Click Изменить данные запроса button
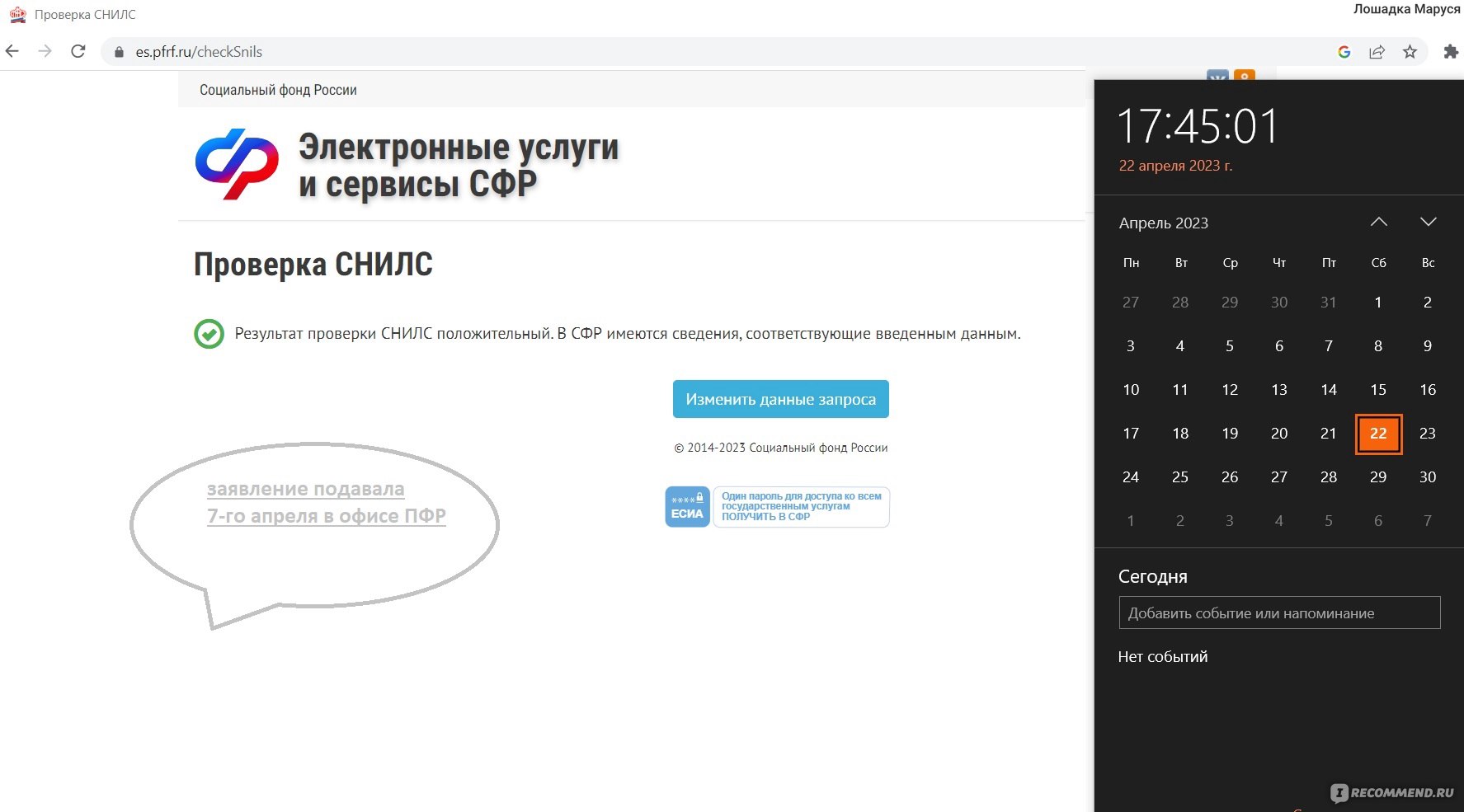Image resolution: width=1464 pixels, height=812 pixels. click(780, 399)
